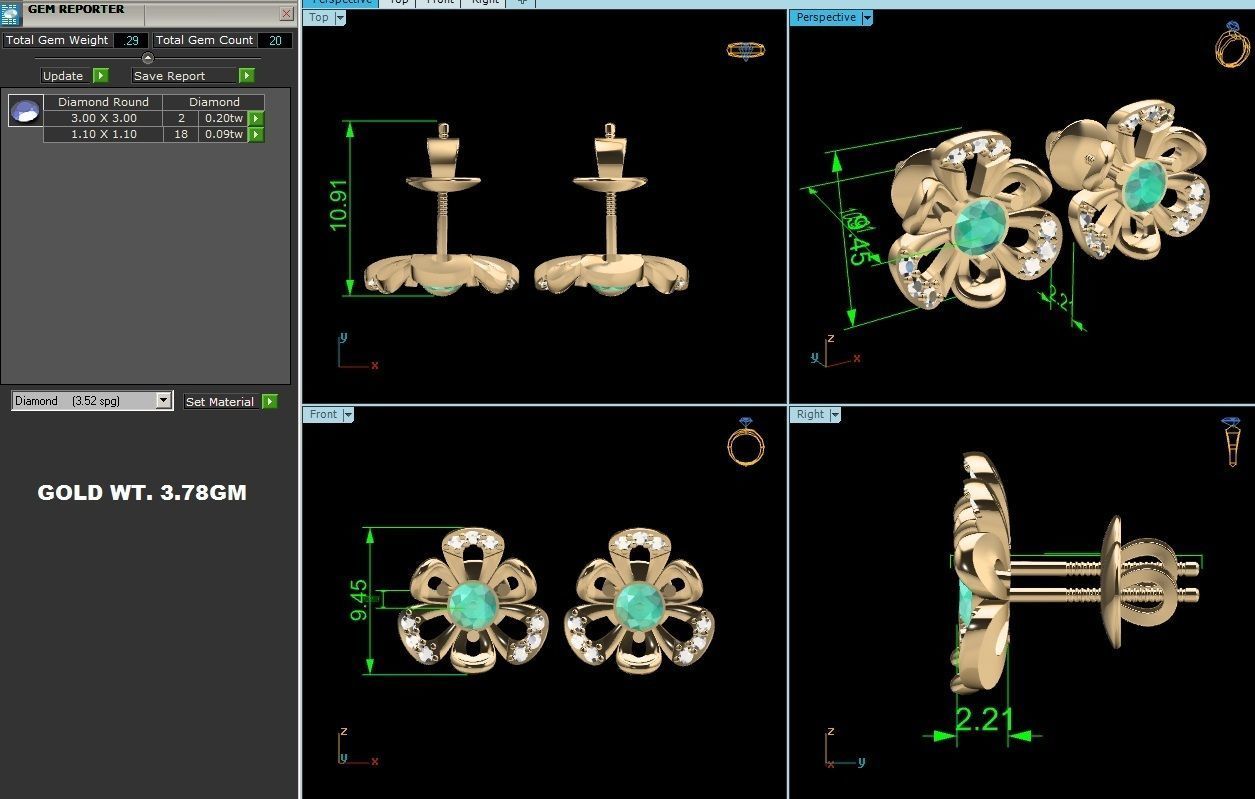The width and height of the screenshot is (1255, 799).
Task: Select the 9.45 dimension in Front viewport
Action: [x=358, y=599]
